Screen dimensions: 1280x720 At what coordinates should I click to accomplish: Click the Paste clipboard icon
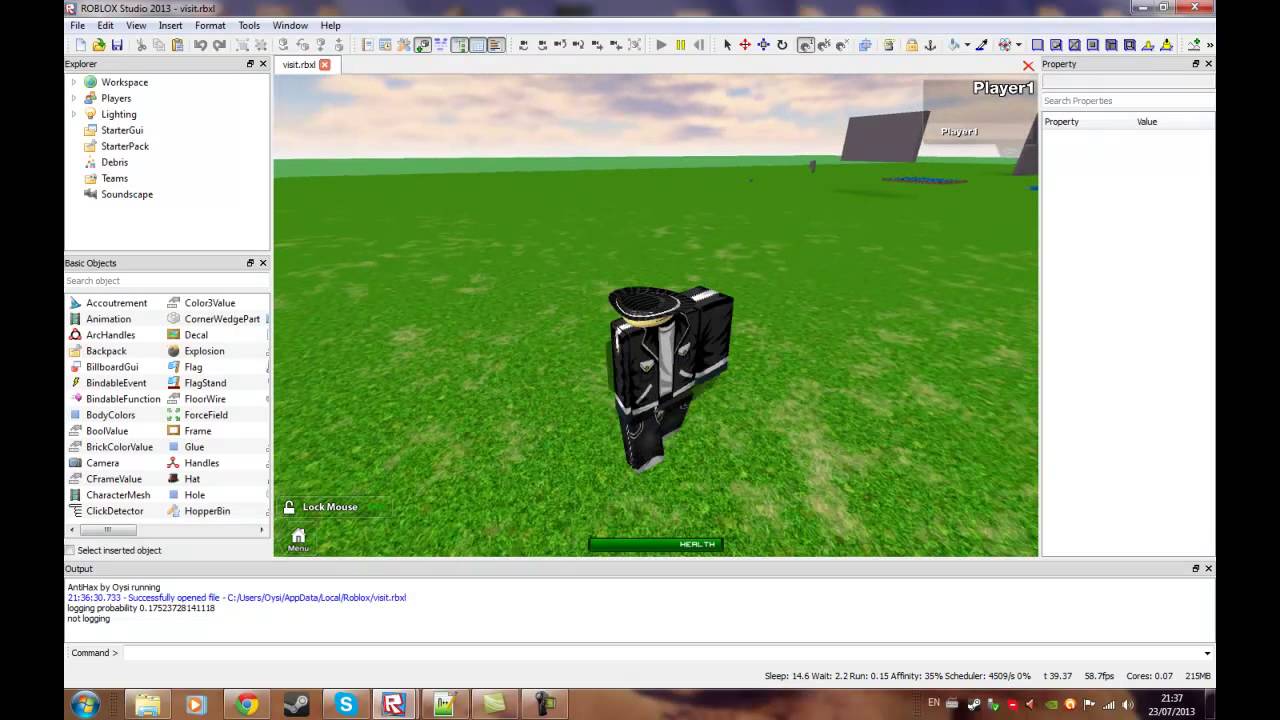pyautogui.click(x=177, y=45)
